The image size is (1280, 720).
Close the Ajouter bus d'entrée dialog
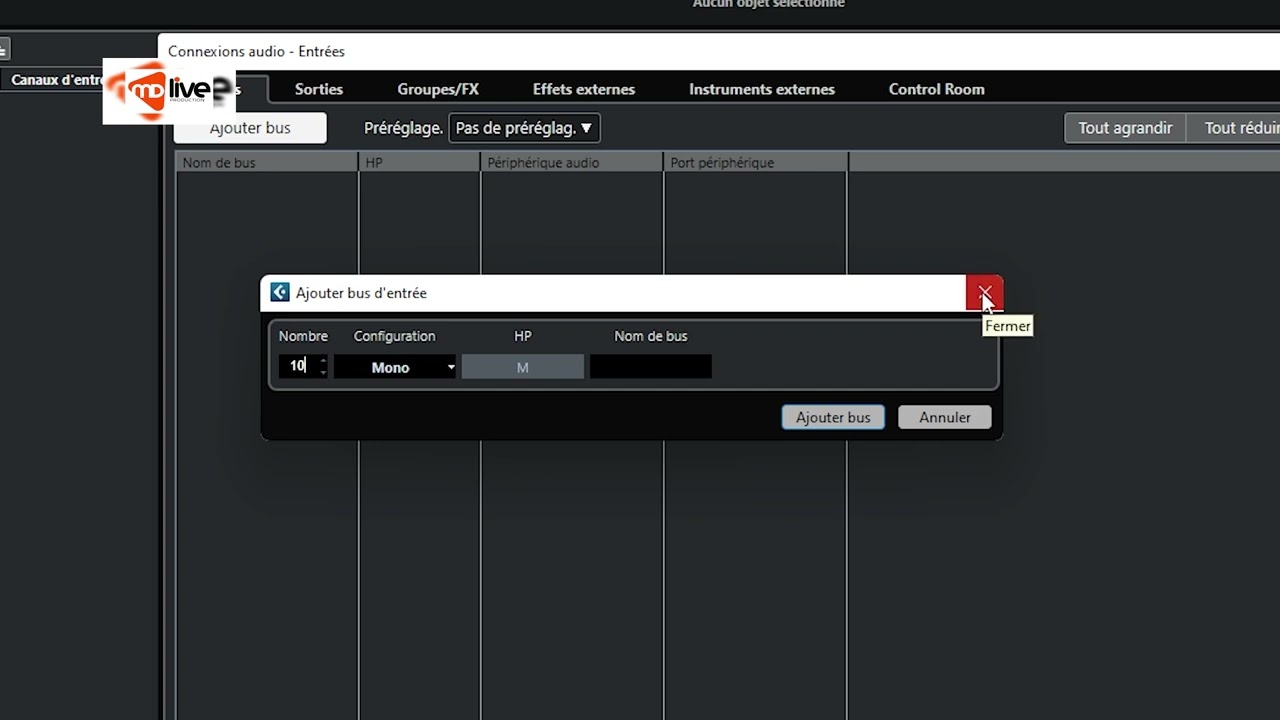click(984, 293)
